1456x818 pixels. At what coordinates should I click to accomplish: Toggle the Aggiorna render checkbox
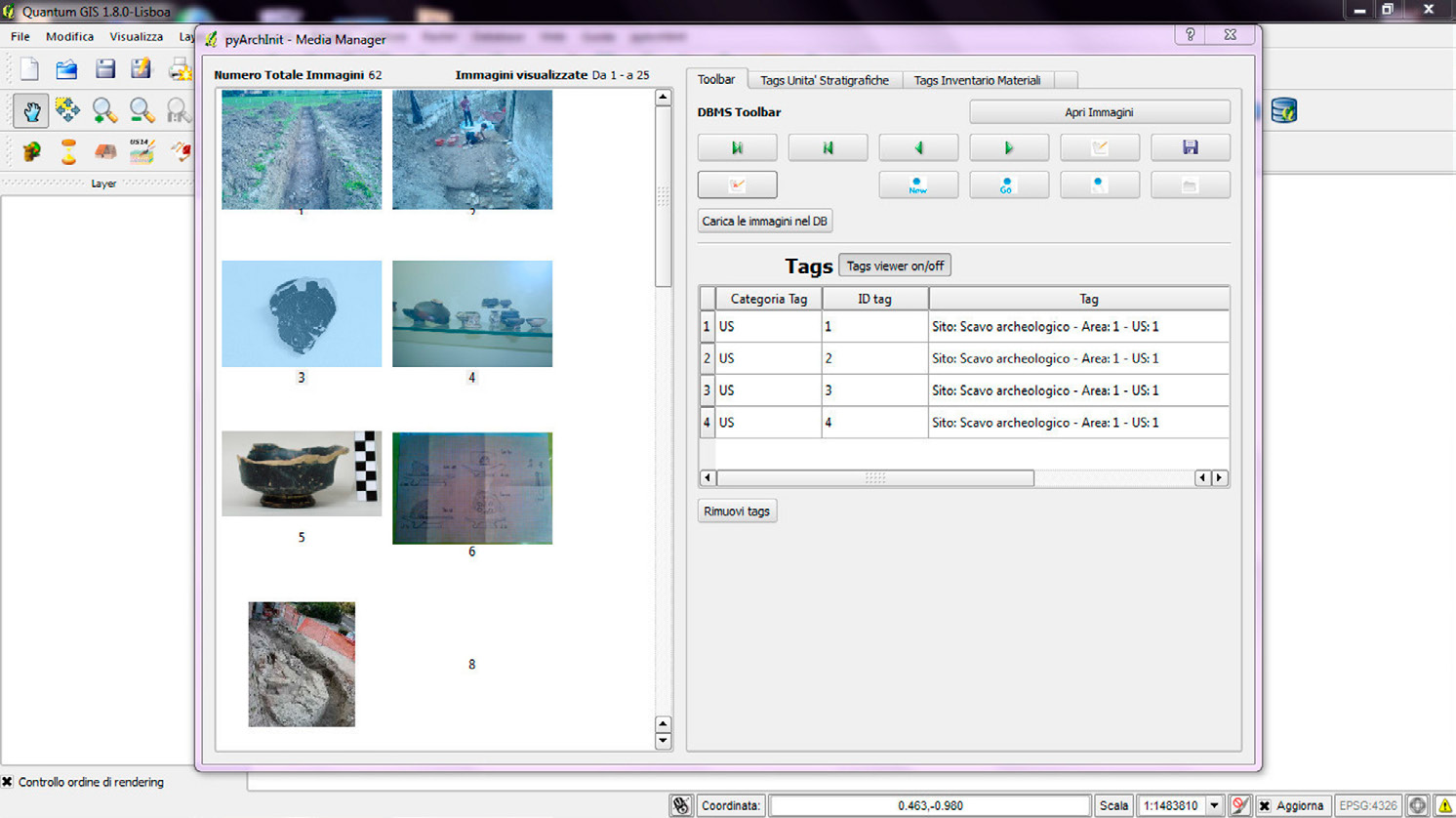click(x=1265, y=805)
